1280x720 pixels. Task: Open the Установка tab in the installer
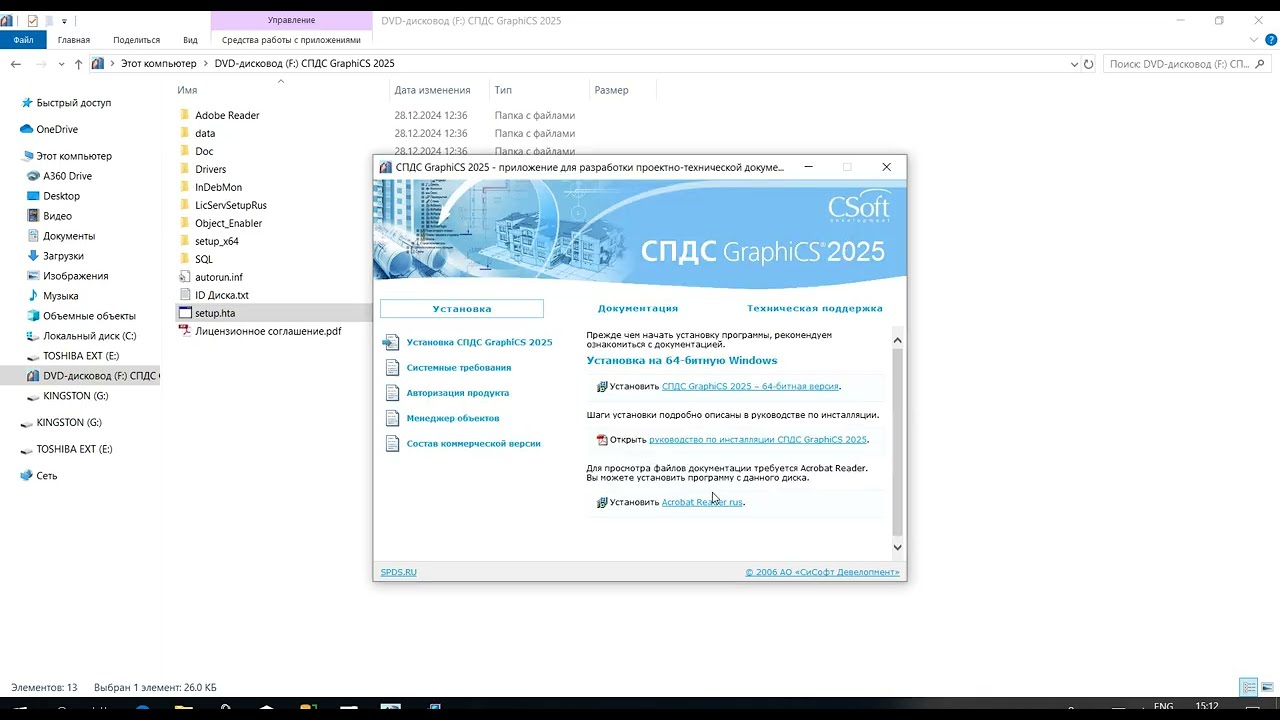tap(462, 309)
